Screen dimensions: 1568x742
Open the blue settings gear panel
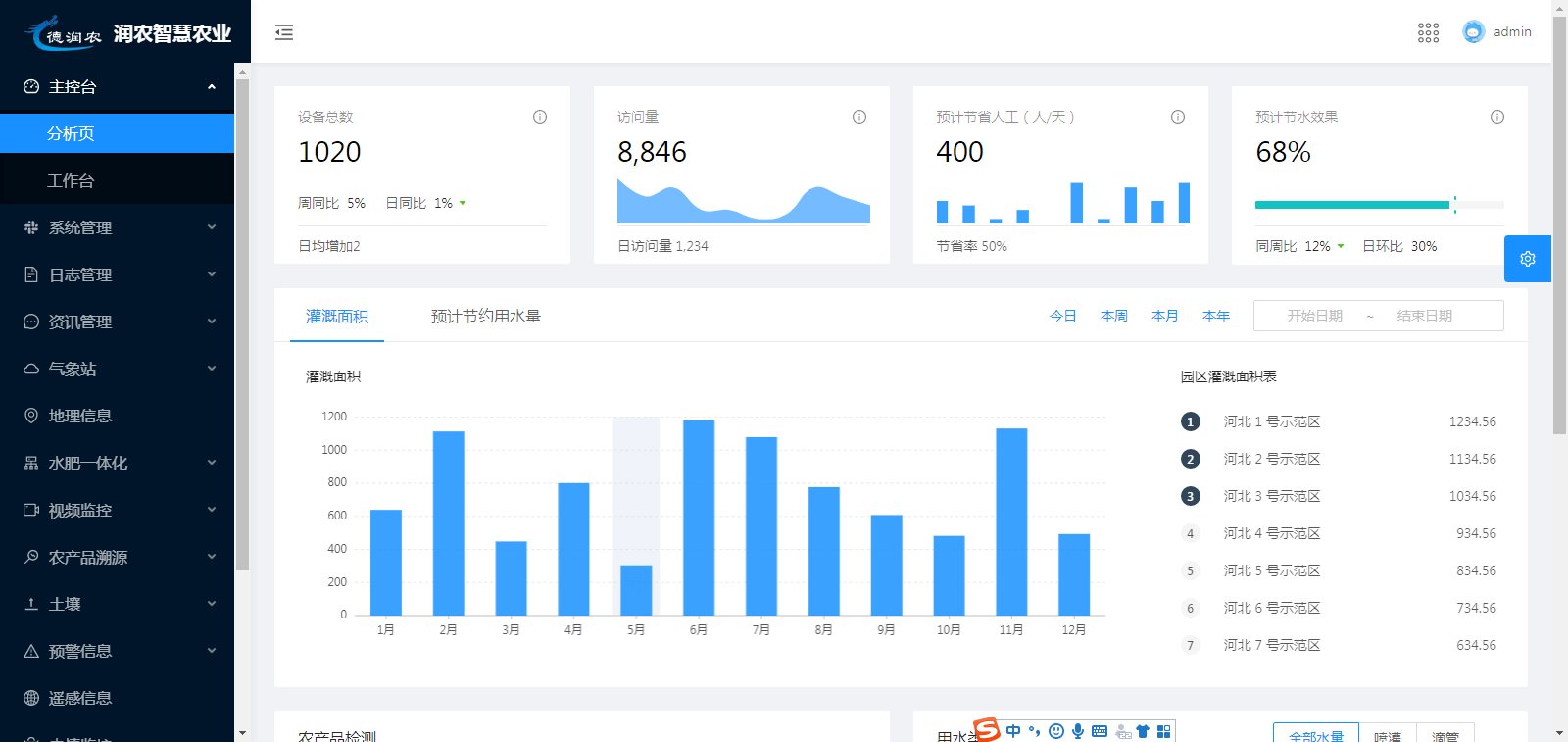1527,259
